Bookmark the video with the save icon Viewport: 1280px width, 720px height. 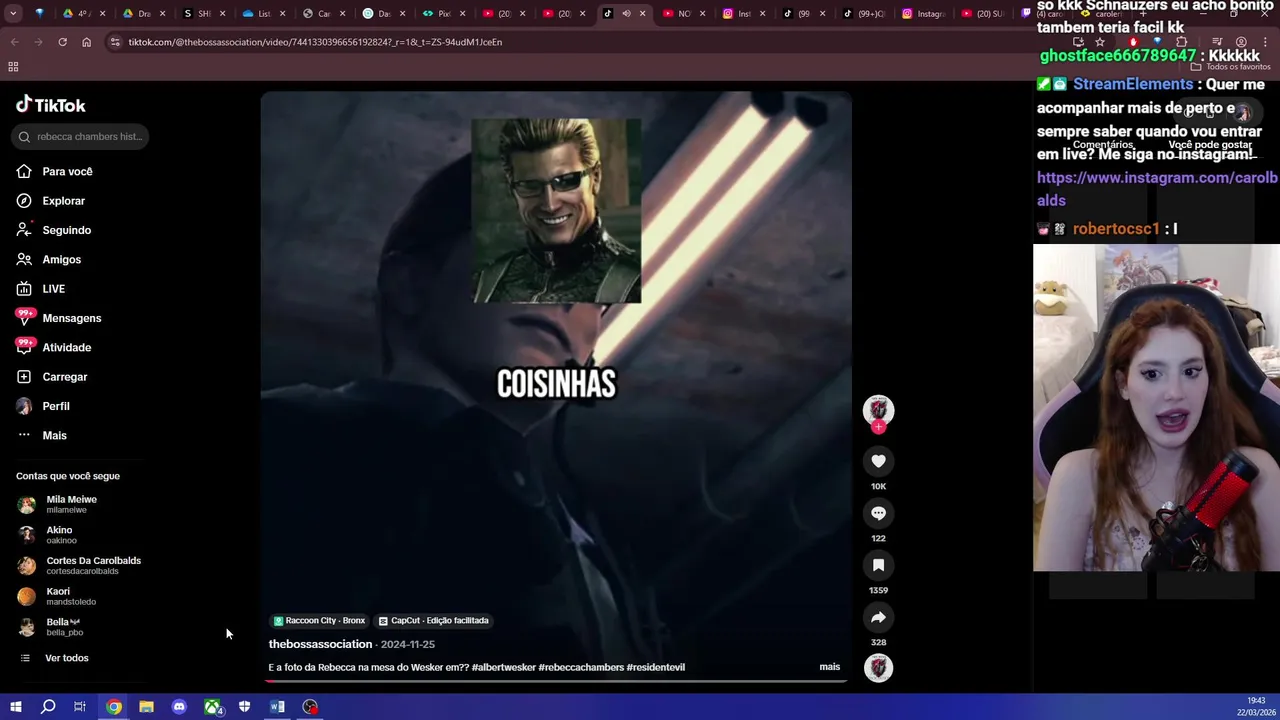click(878, 565)
